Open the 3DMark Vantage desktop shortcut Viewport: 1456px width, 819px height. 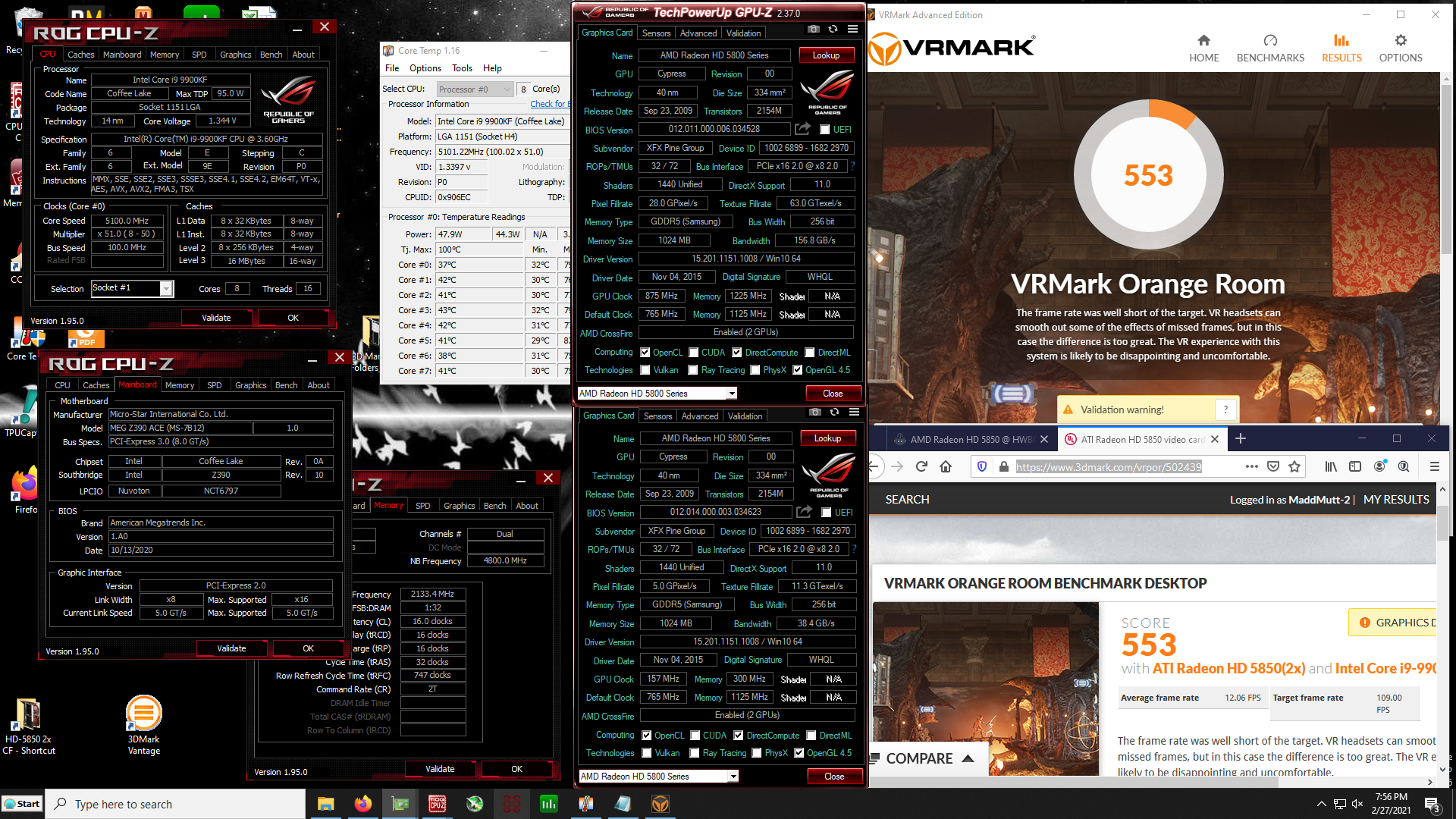pyautogui.click(x=143, y=725)
